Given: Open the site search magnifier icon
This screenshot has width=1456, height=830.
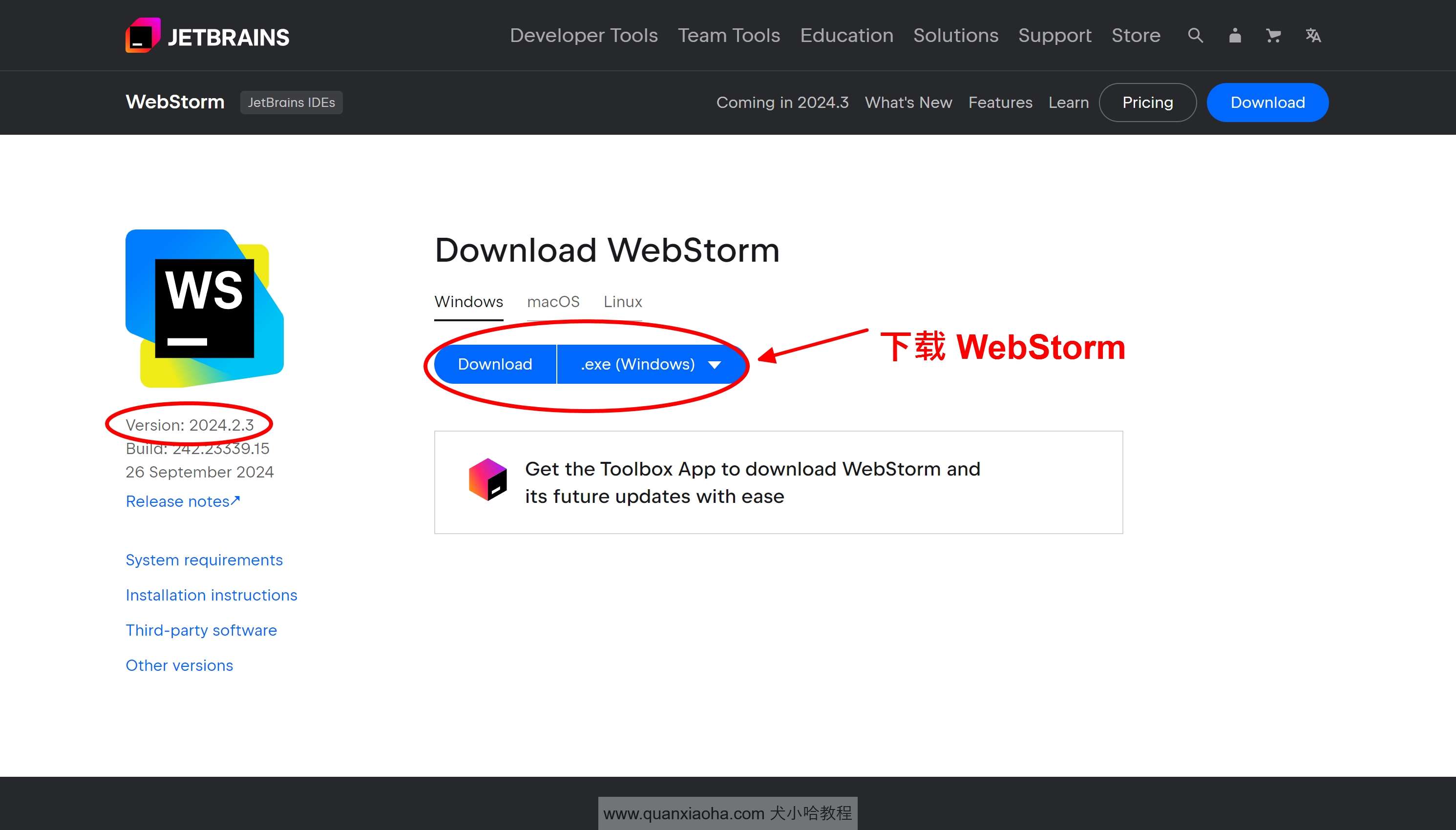Looking at the screenshot, I should [x=1196, y=35].
